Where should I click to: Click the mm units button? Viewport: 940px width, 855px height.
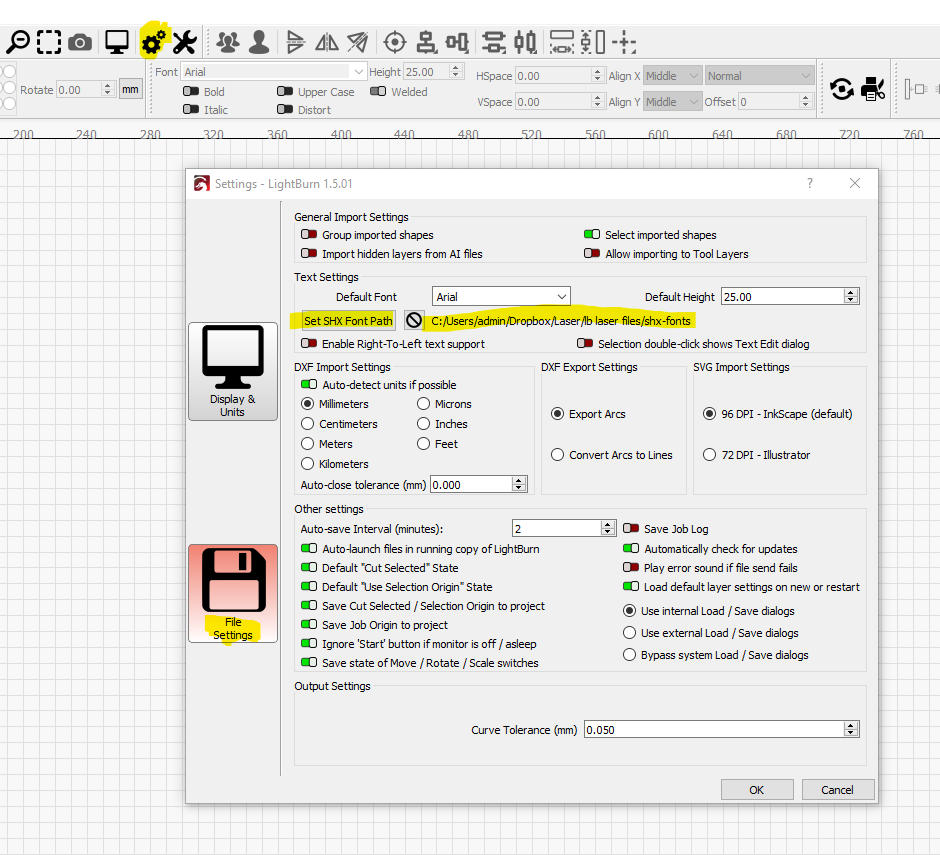(130, 89)
